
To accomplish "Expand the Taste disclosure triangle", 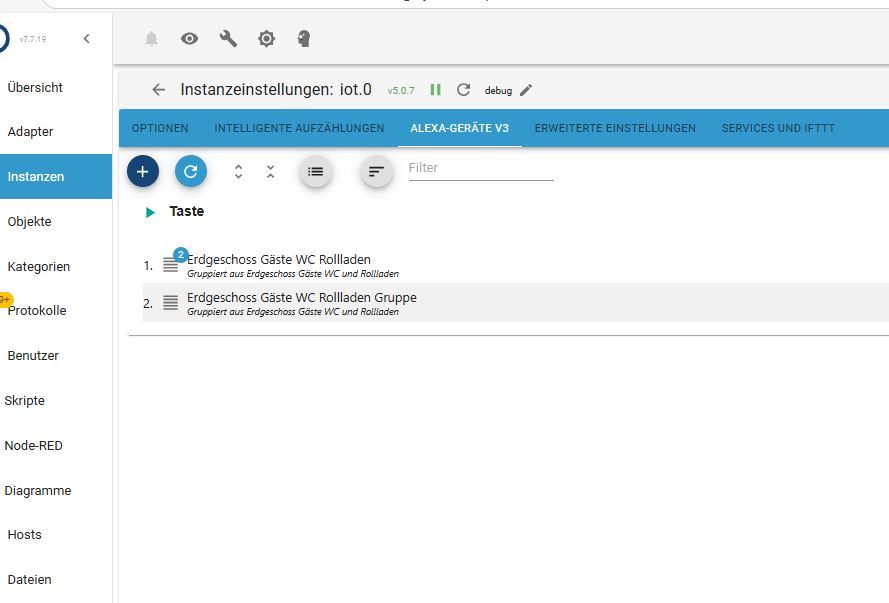I will coord(150,212).
